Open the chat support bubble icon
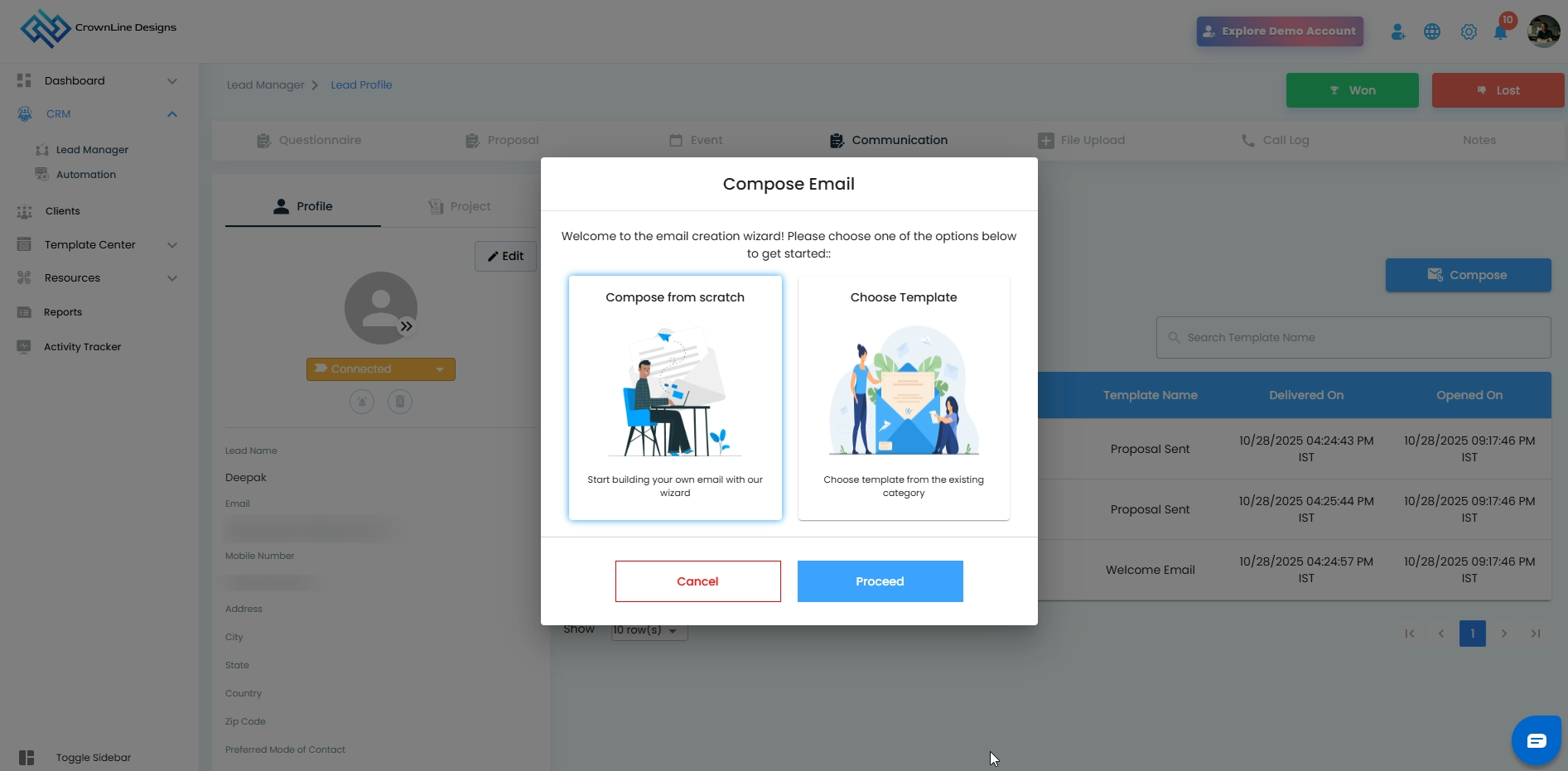The image size is (1568, 771). coord(1537,740)
